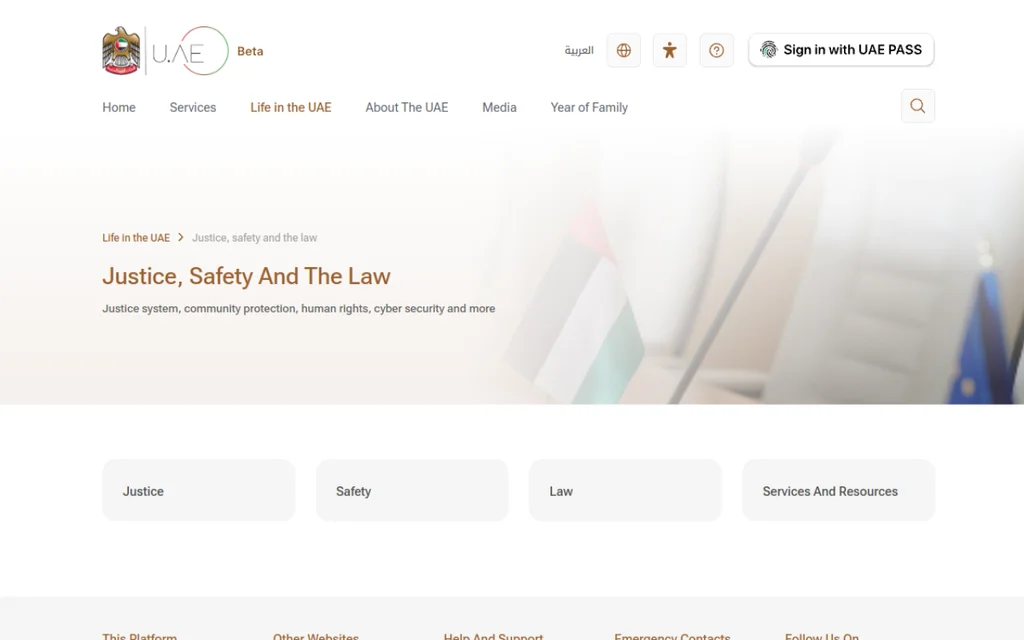Open the Life in the UAE menu
The height and width of the screenshot is (640, 1024).
point(291,107)
